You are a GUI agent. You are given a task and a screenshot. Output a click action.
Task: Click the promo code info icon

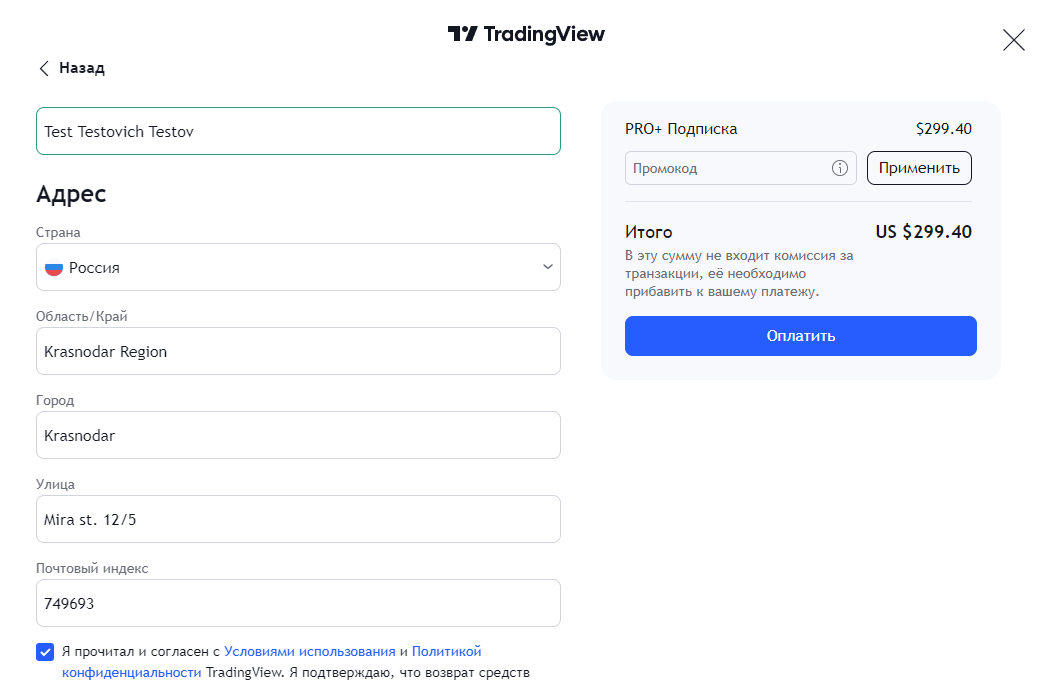click(840, 168)
